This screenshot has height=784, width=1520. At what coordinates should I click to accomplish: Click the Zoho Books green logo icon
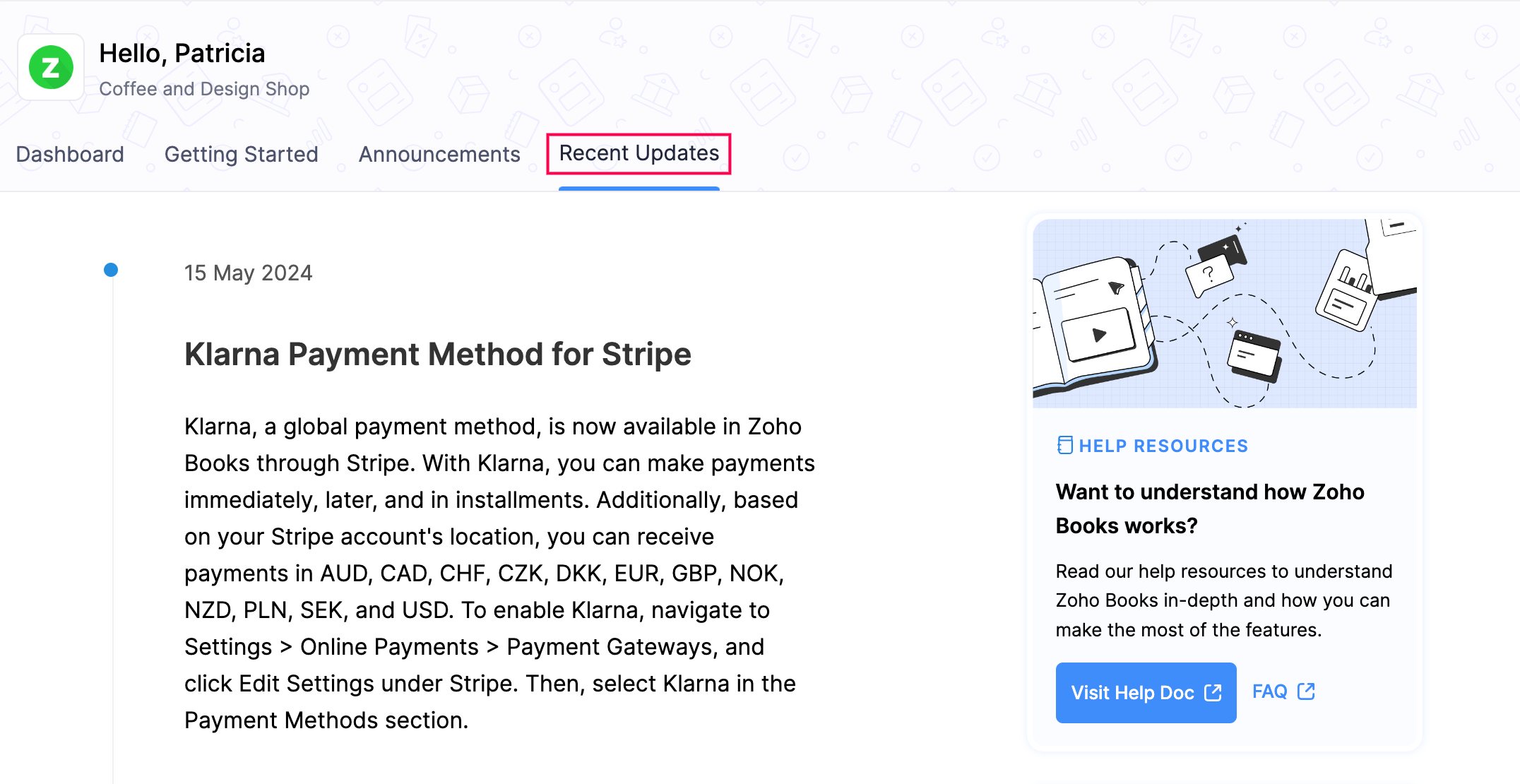click(x=50, y=67)
